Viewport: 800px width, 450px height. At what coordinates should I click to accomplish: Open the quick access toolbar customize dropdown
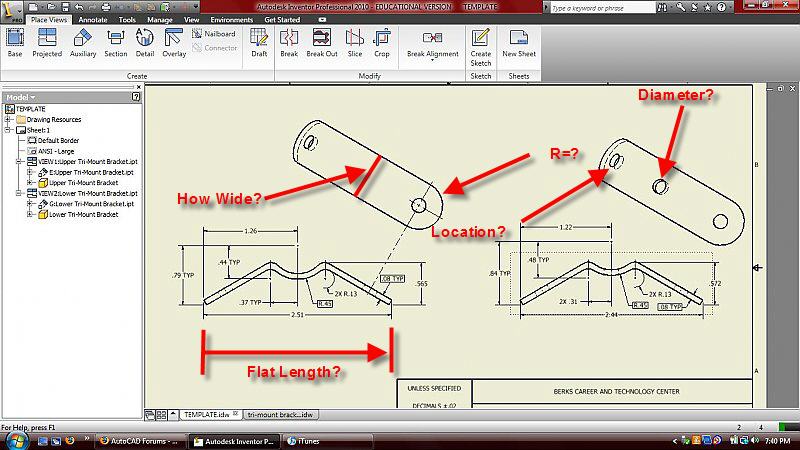tap(196, 7)
